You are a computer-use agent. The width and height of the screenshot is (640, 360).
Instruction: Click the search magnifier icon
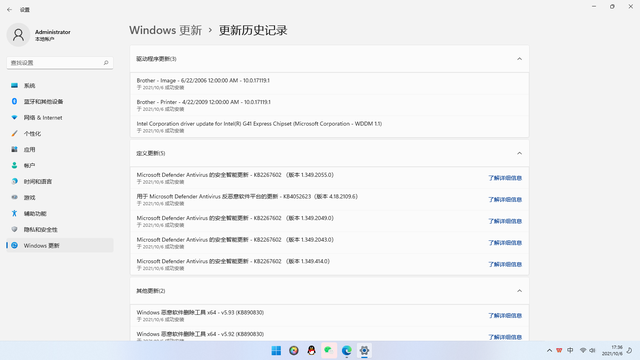point(106,63)
